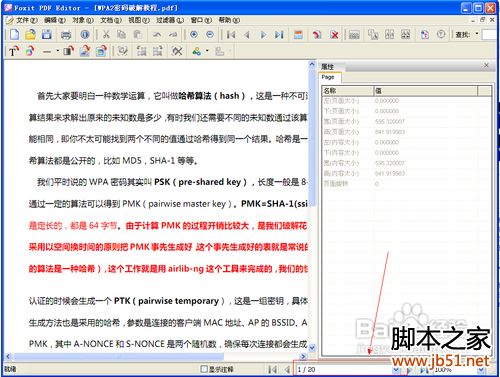
Task: Minimize the inner document window
Action: click(x=473, y=20)
